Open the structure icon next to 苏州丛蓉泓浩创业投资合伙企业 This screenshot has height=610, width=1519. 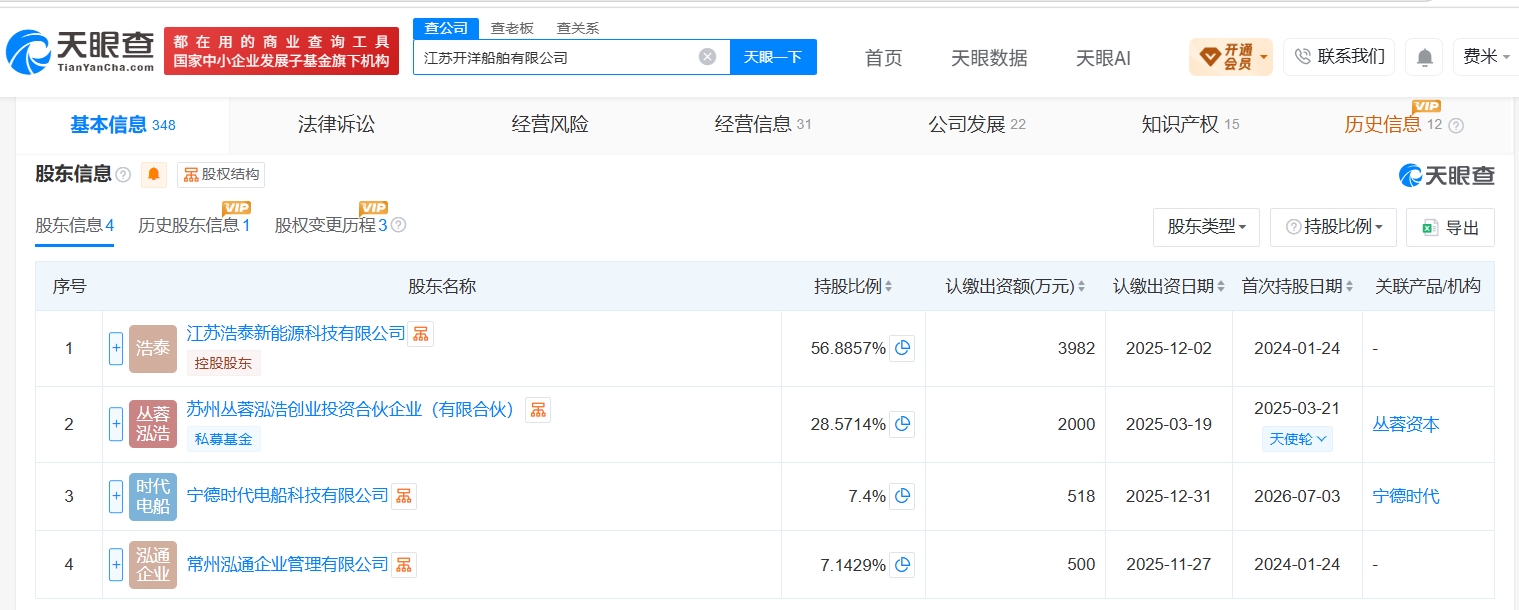538,409
